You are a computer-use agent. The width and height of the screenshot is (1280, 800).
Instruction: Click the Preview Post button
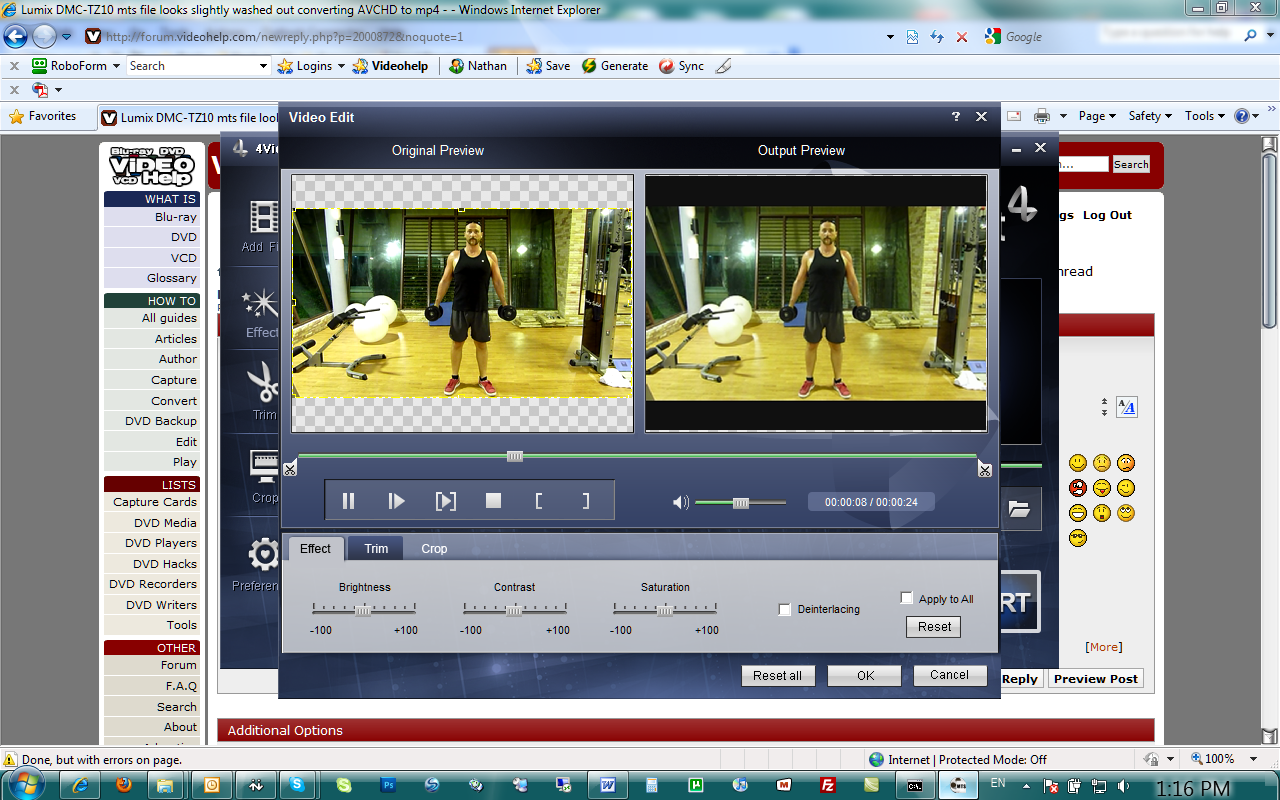tap(1096, 678)
